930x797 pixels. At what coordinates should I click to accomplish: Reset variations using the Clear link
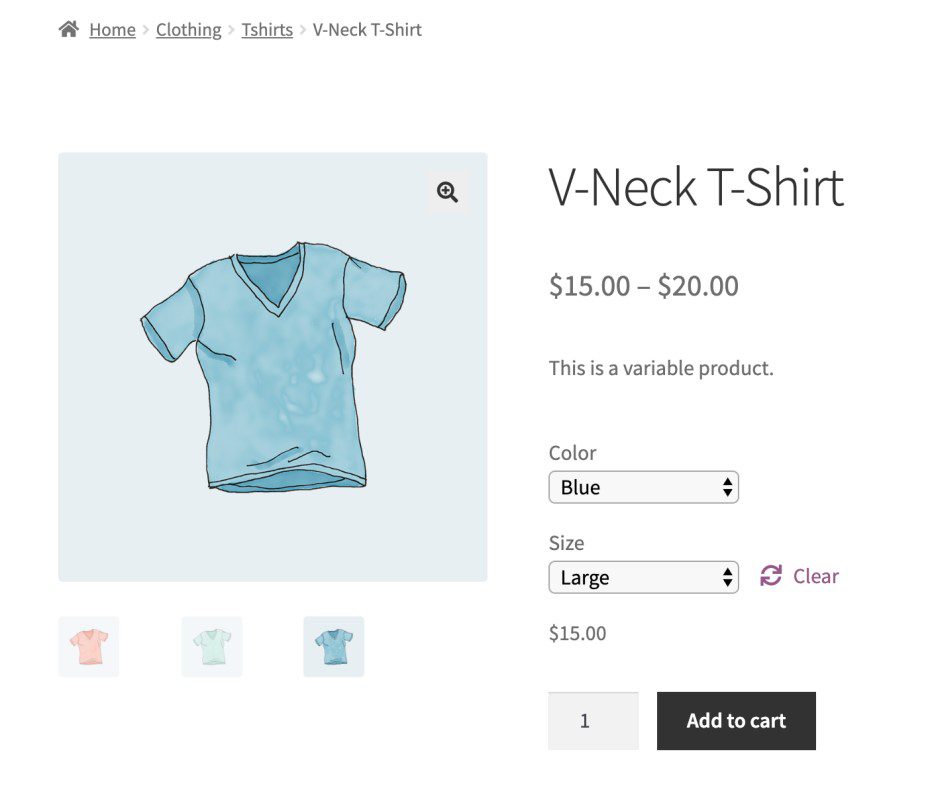pos(814,575)
